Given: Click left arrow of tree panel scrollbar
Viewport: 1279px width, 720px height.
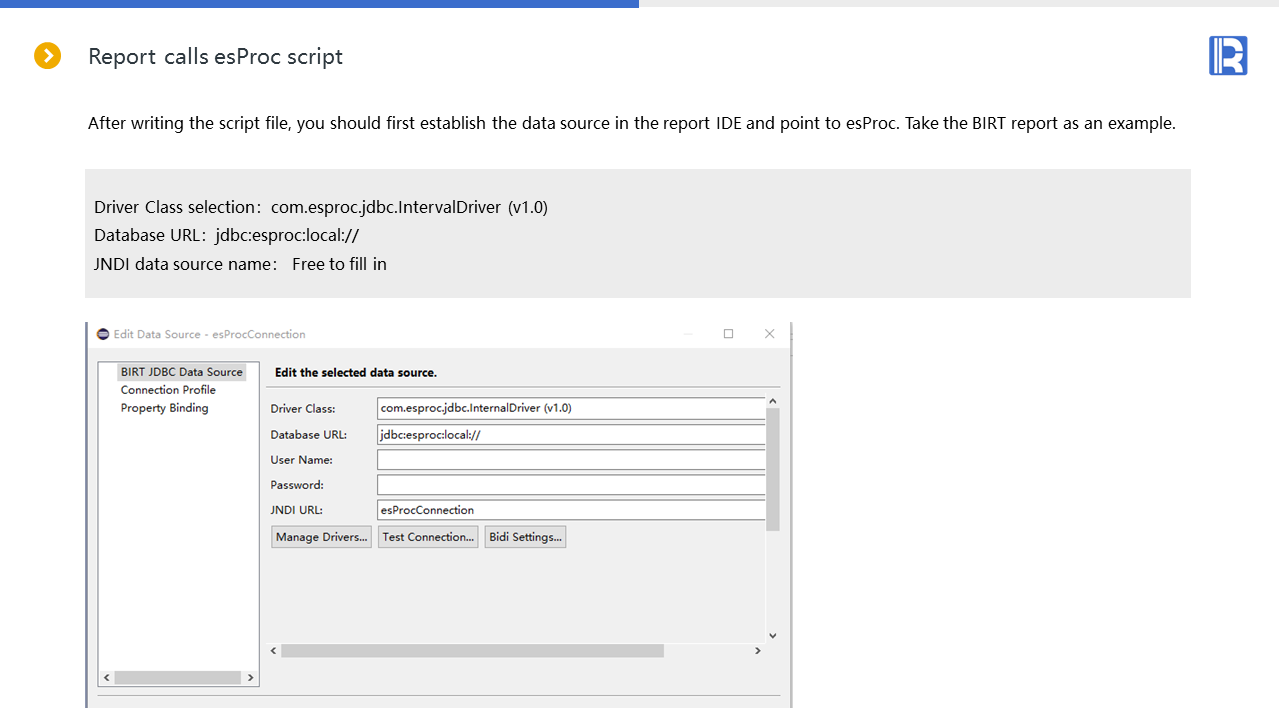Looking at the screenshot, I should pos(108,678).
